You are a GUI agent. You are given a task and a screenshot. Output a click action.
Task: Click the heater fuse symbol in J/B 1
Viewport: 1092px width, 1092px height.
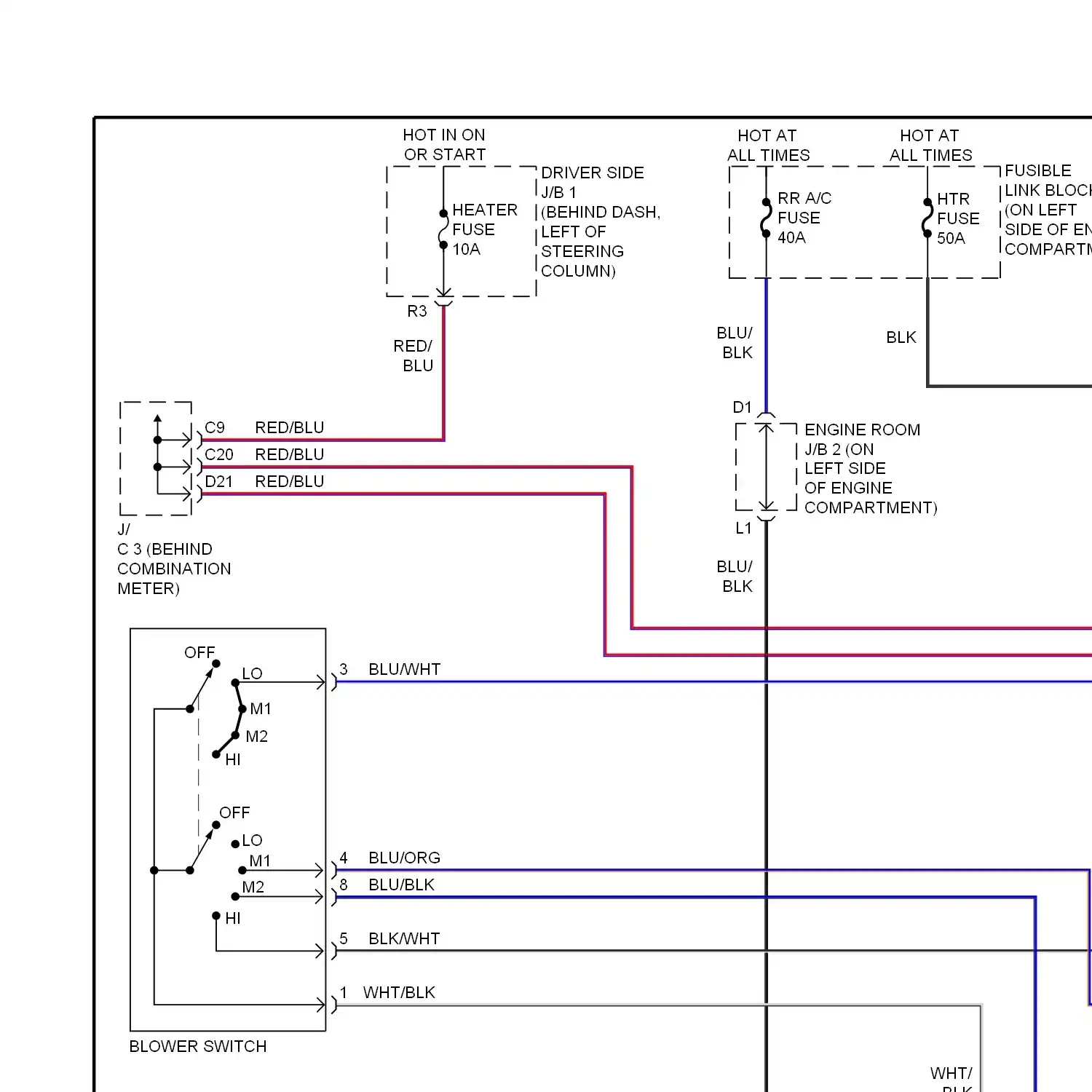click(x=443, y=229)
